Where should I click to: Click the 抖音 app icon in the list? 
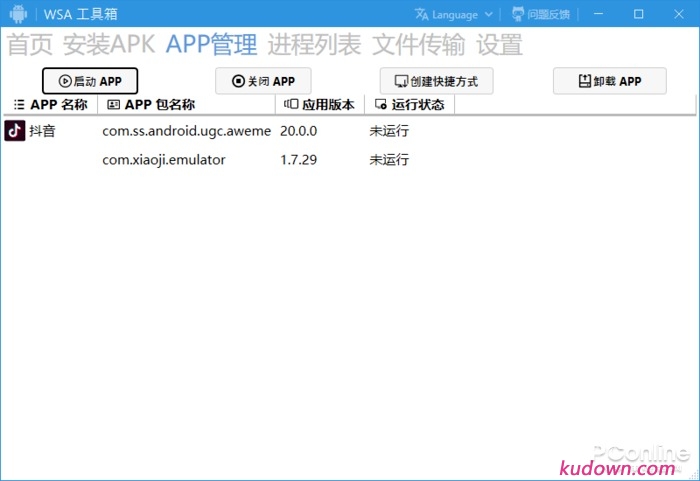coord(15,131)
